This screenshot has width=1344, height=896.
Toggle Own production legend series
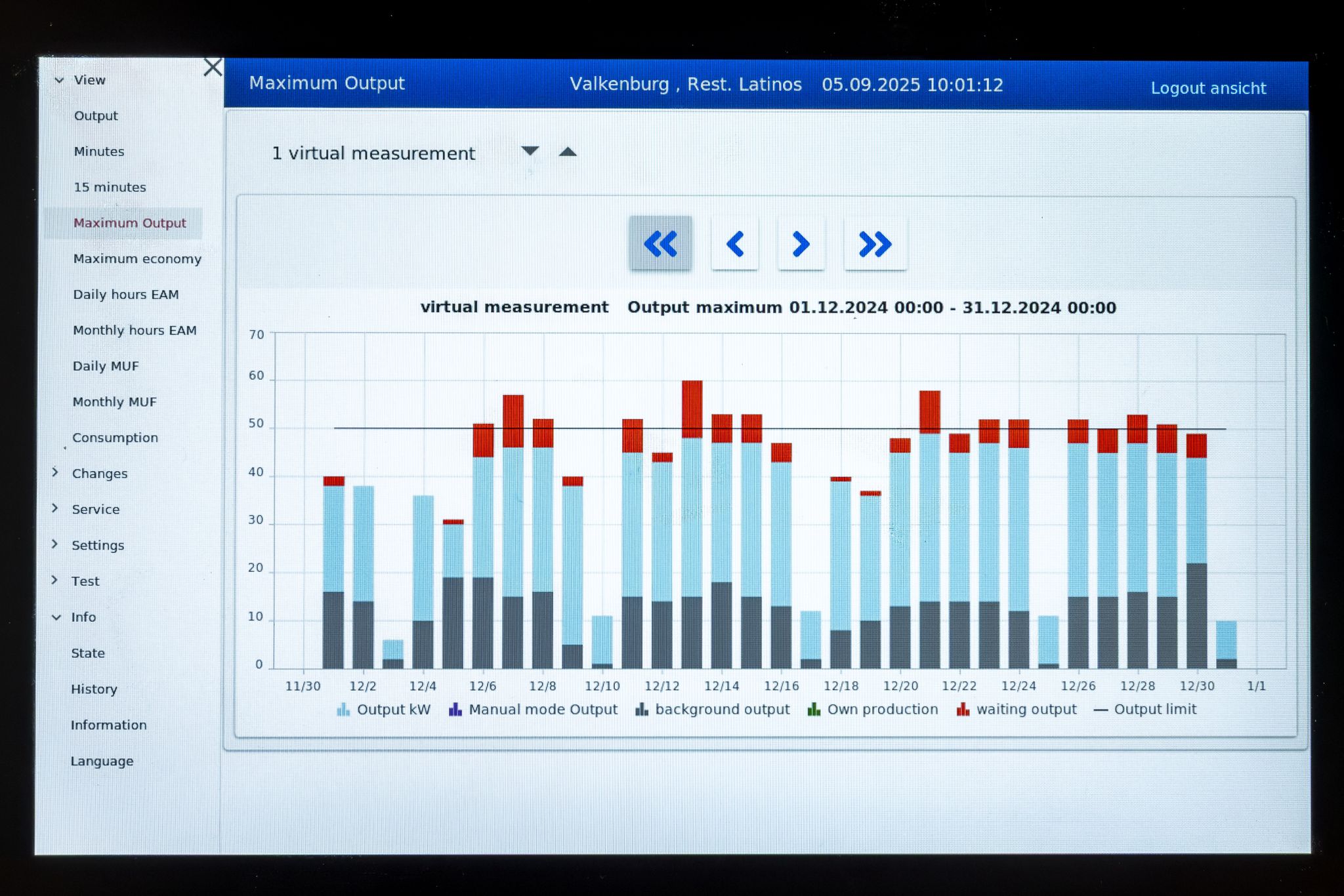[873, 709]
